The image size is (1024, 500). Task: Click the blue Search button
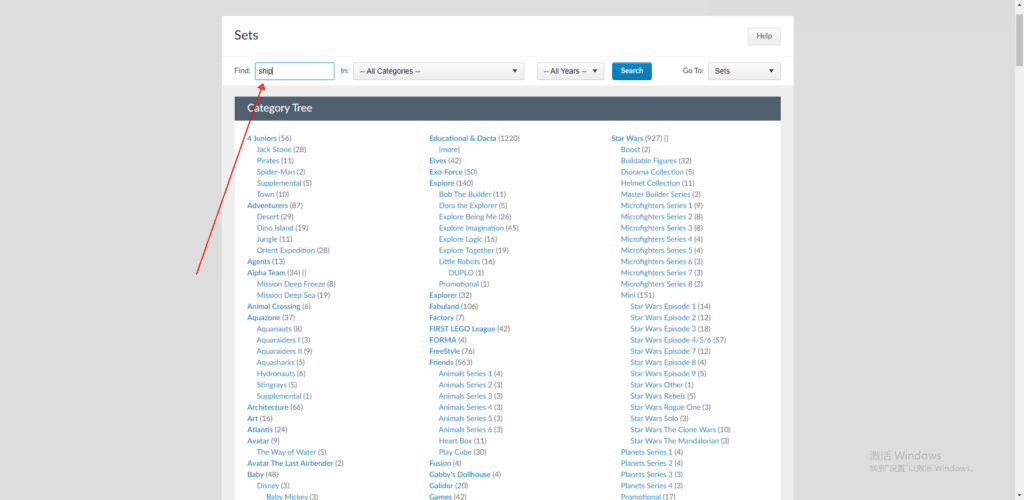click(632, 70)
